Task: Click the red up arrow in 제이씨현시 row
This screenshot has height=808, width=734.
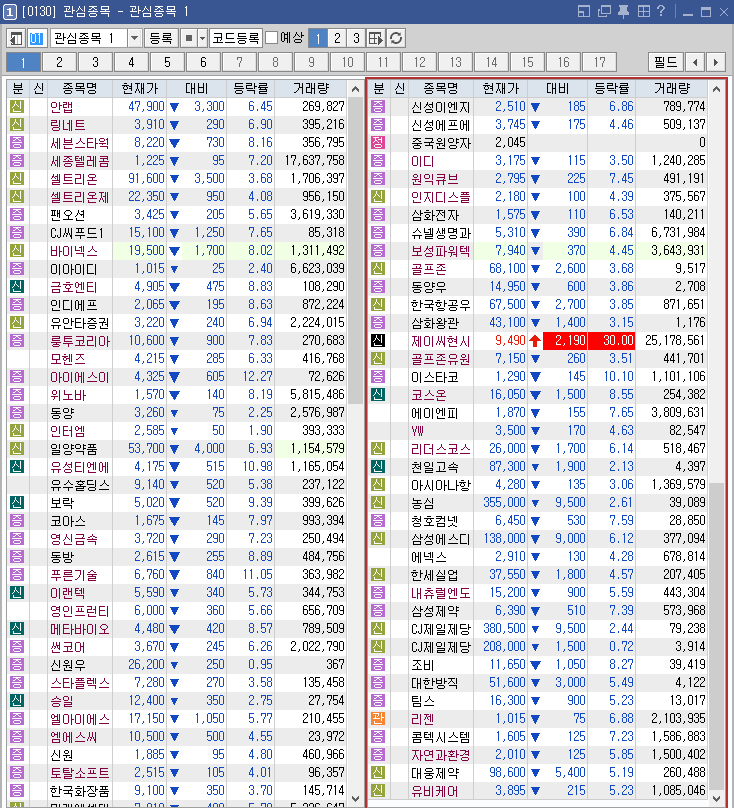Action: click(535, 341)
